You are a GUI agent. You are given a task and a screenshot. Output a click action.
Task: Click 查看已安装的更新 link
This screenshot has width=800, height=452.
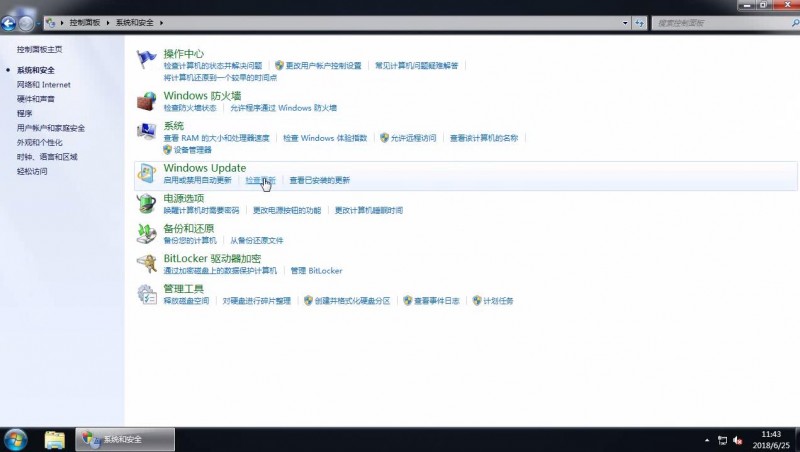[x=319, y=180]
